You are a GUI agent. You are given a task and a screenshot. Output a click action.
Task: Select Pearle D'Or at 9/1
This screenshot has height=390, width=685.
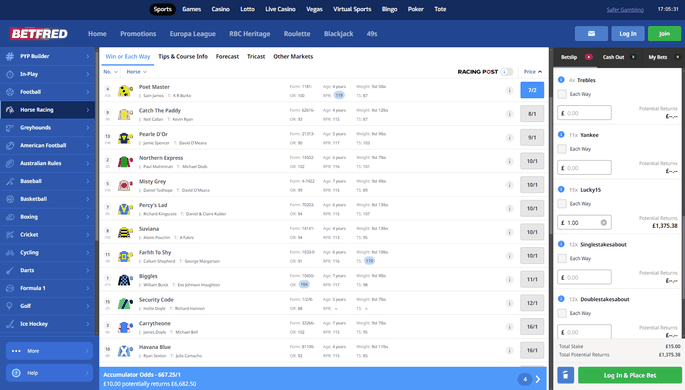tap(532, 137)
